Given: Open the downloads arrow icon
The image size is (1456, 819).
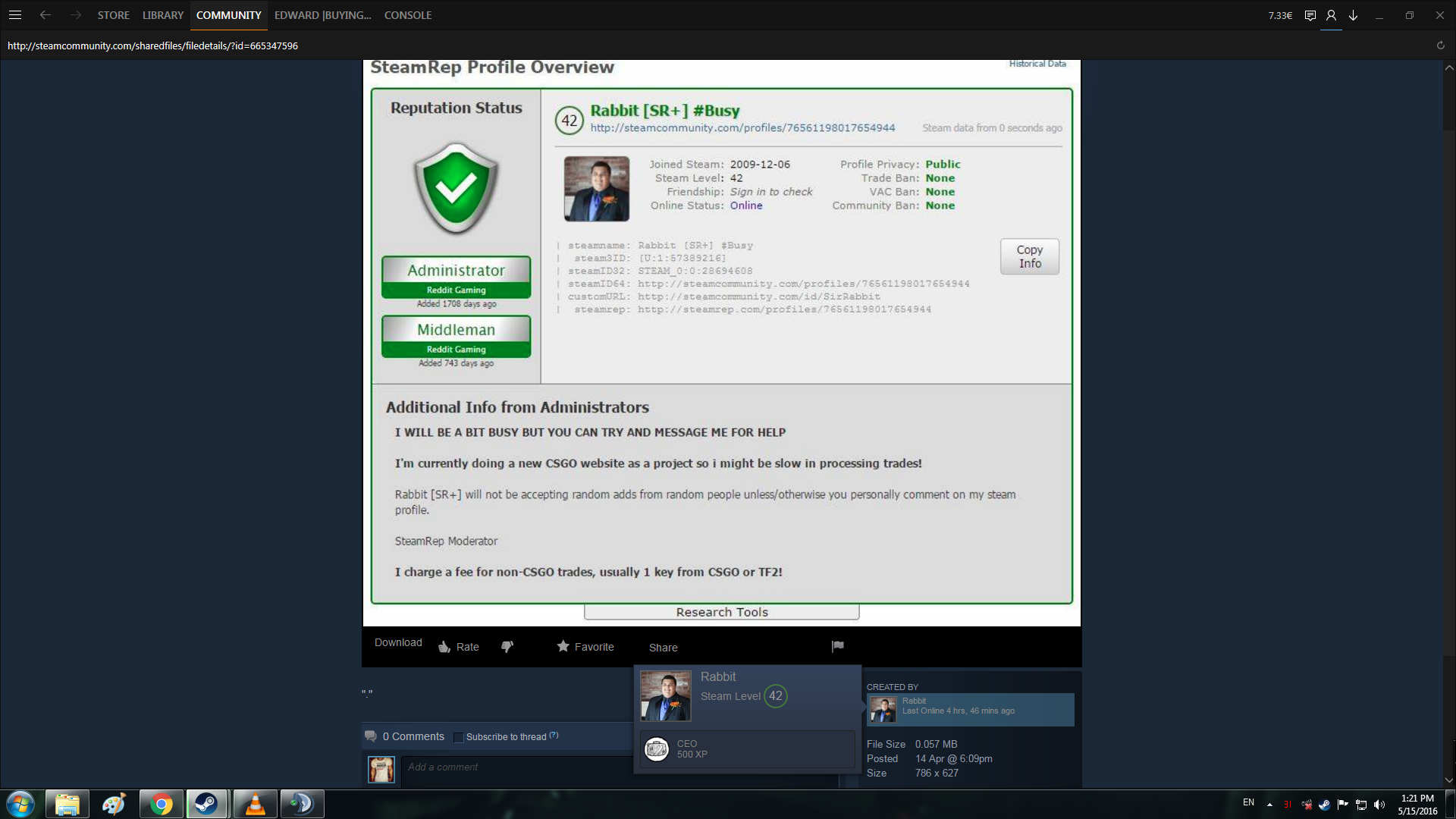Looking at the screenshot, I should click(1353, 15).
